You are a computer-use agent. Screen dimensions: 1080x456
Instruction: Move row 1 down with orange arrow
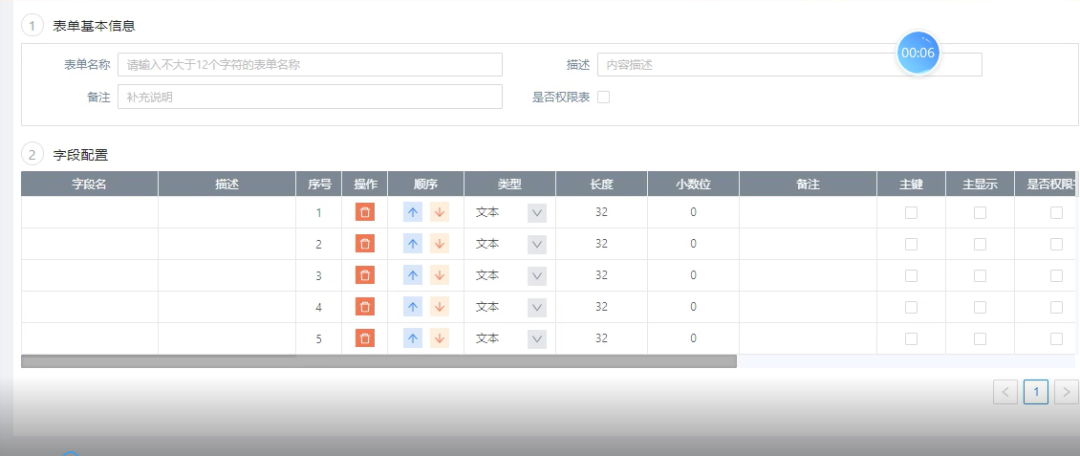coord(439,212)
